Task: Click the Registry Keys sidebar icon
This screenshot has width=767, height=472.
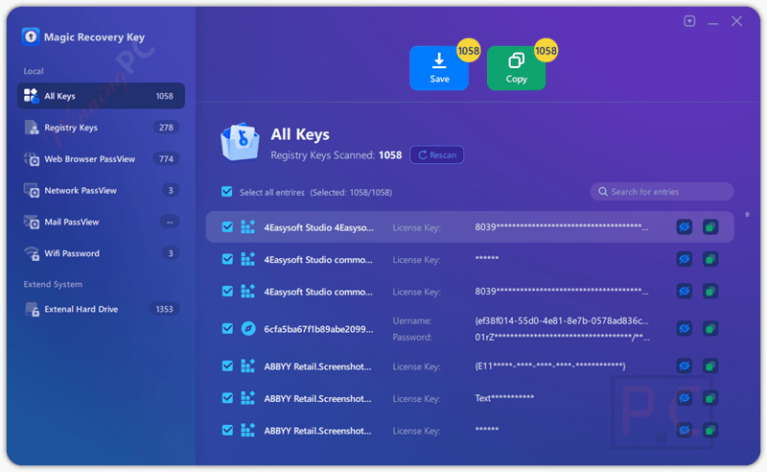Action: tap(31, 128)
